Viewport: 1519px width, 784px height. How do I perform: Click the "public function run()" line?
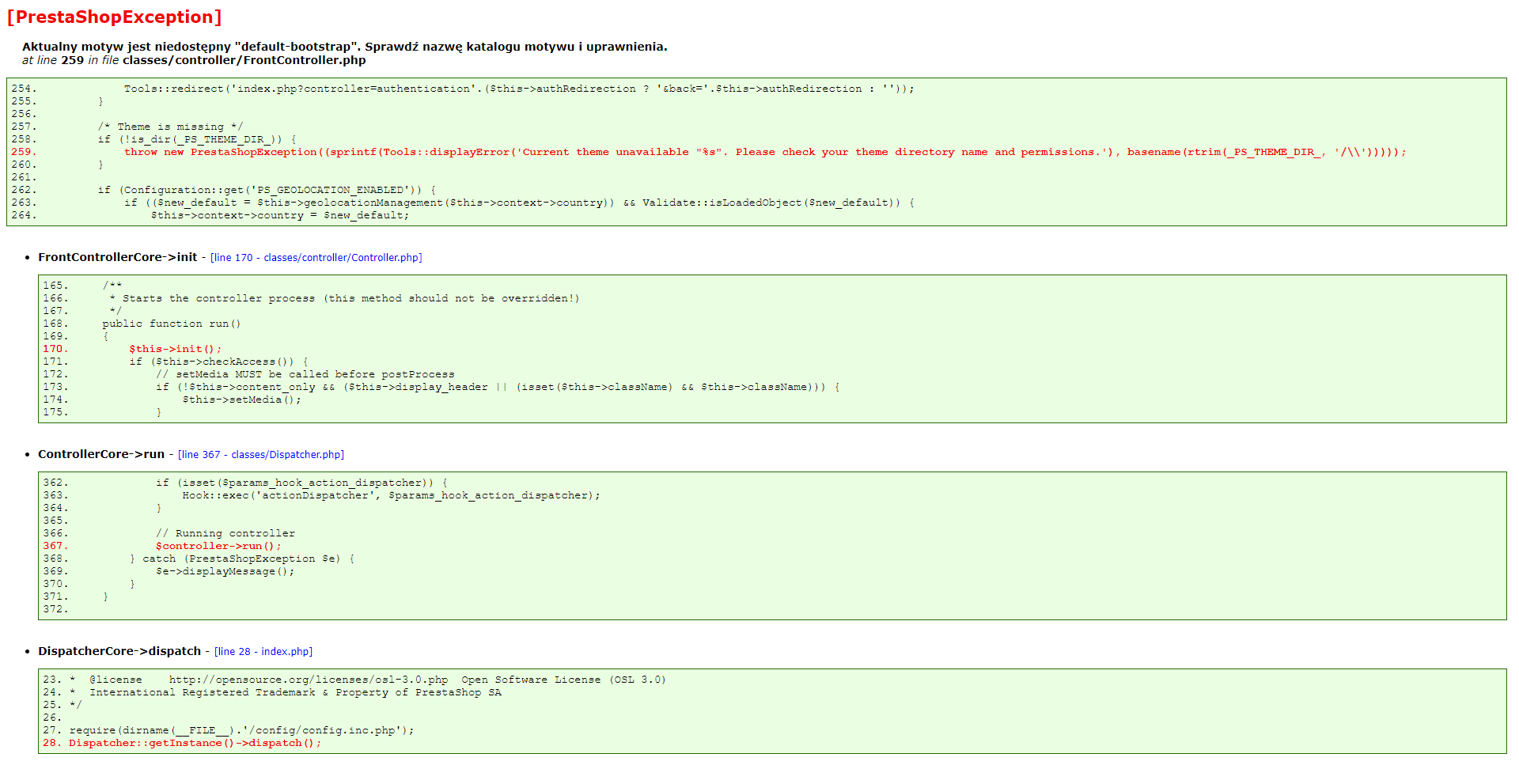(172, 324)
